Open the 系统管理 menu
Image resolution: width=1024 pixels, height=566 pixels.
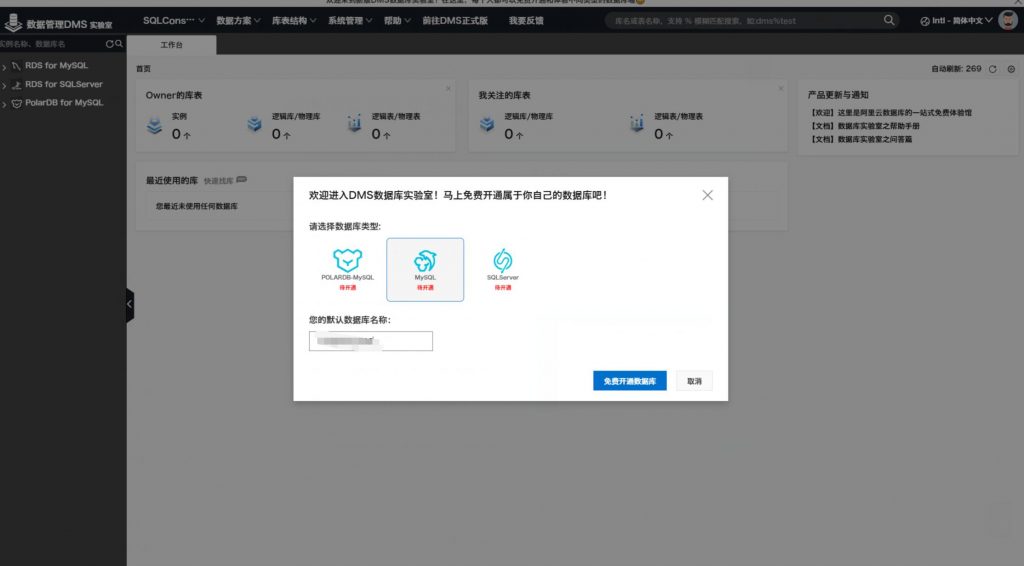[x=350, y=20]
